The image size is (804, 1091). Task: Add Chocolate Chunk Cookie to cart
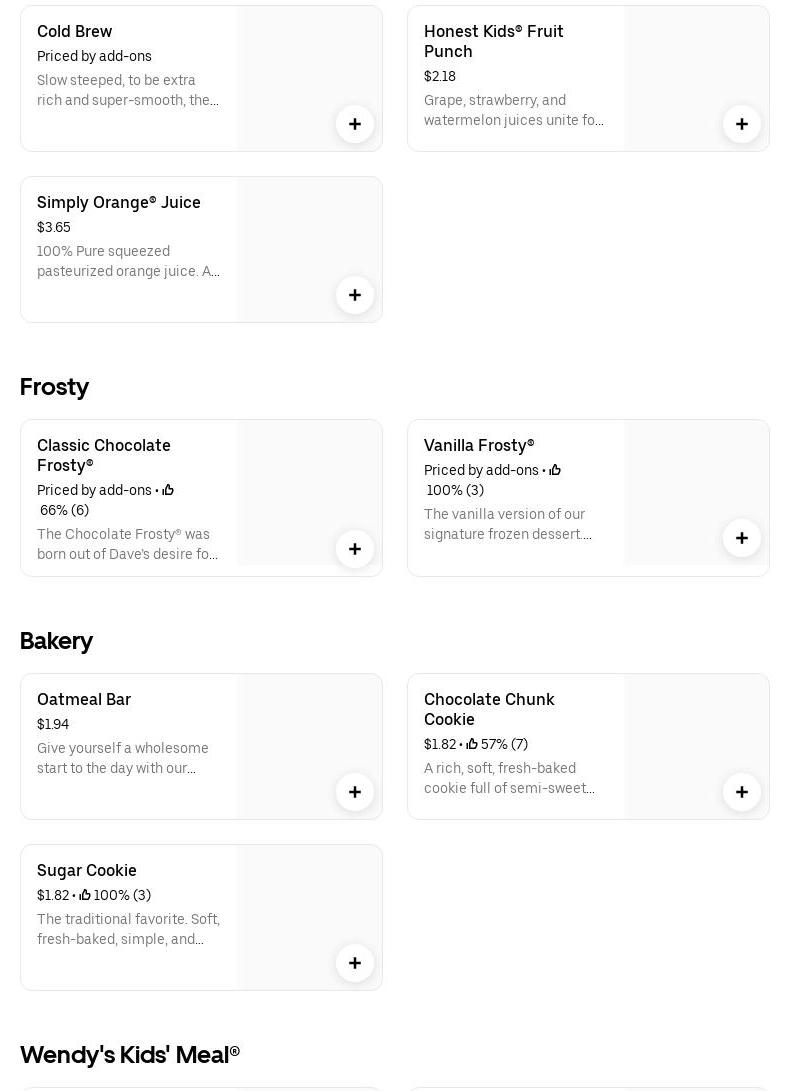(742, 792)
